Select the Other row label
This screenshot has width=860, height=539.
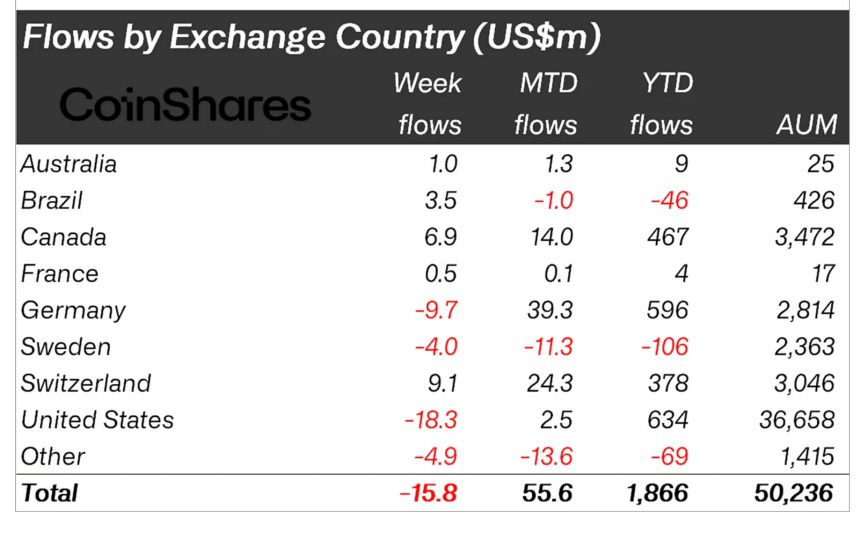pos(53,456)
